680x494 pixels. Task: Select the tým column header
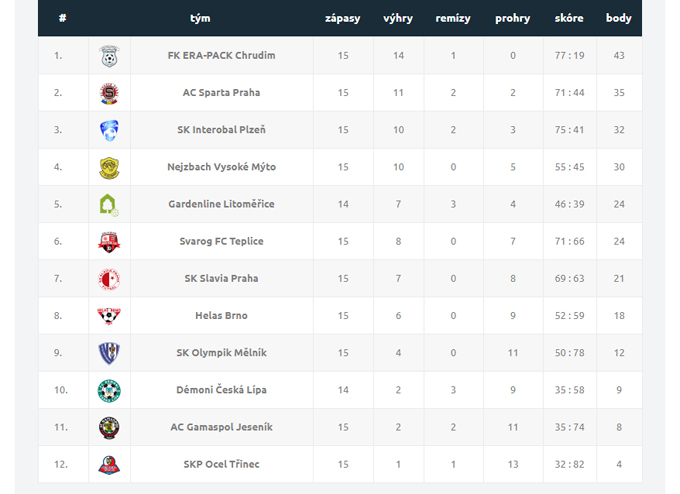[x=200, y=18]
